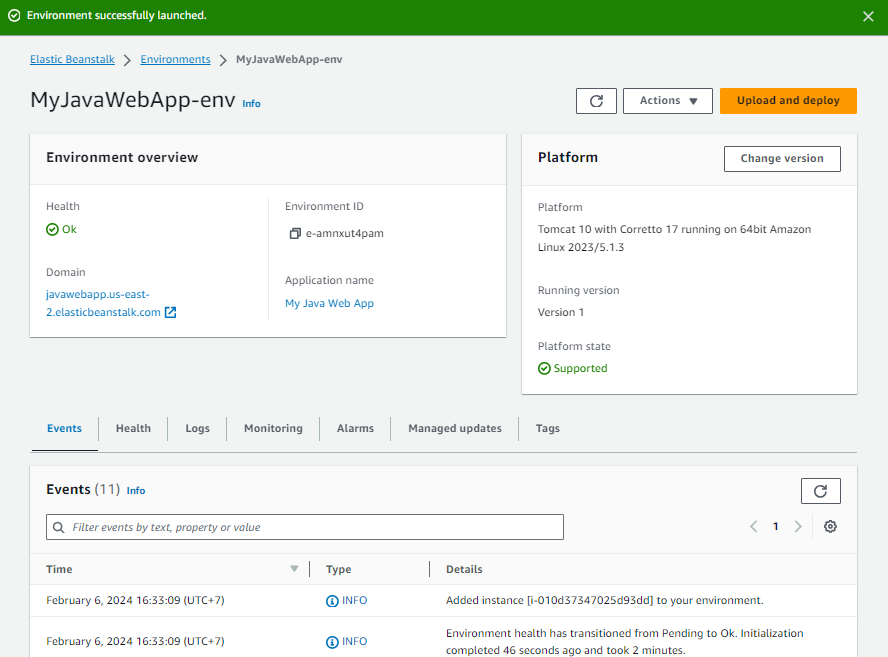Switch to the Health tab
Image resolution: width=888 pixels, height=657 pixels.
133,428
